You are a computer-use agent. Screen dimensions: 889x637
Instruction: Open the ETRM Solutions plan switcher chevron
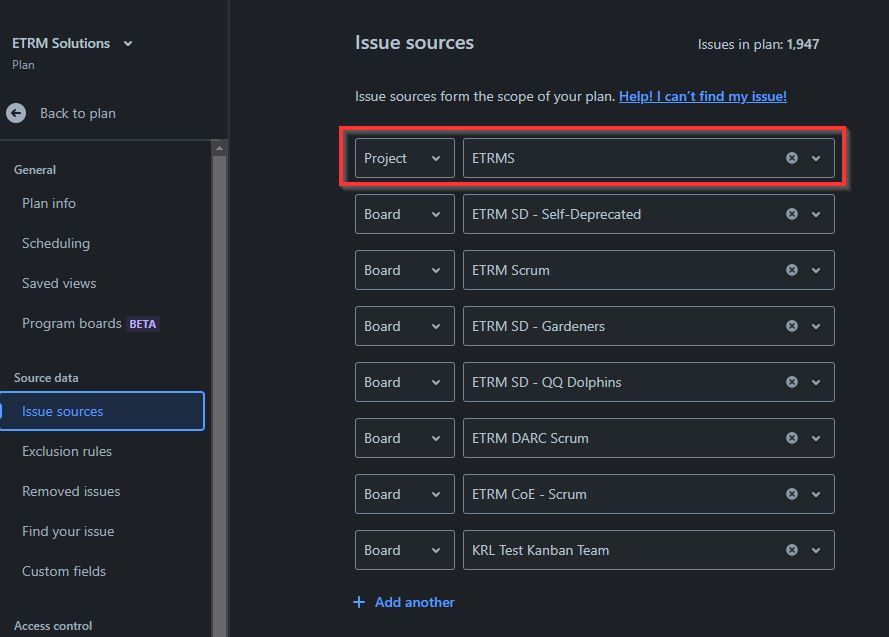128,44
